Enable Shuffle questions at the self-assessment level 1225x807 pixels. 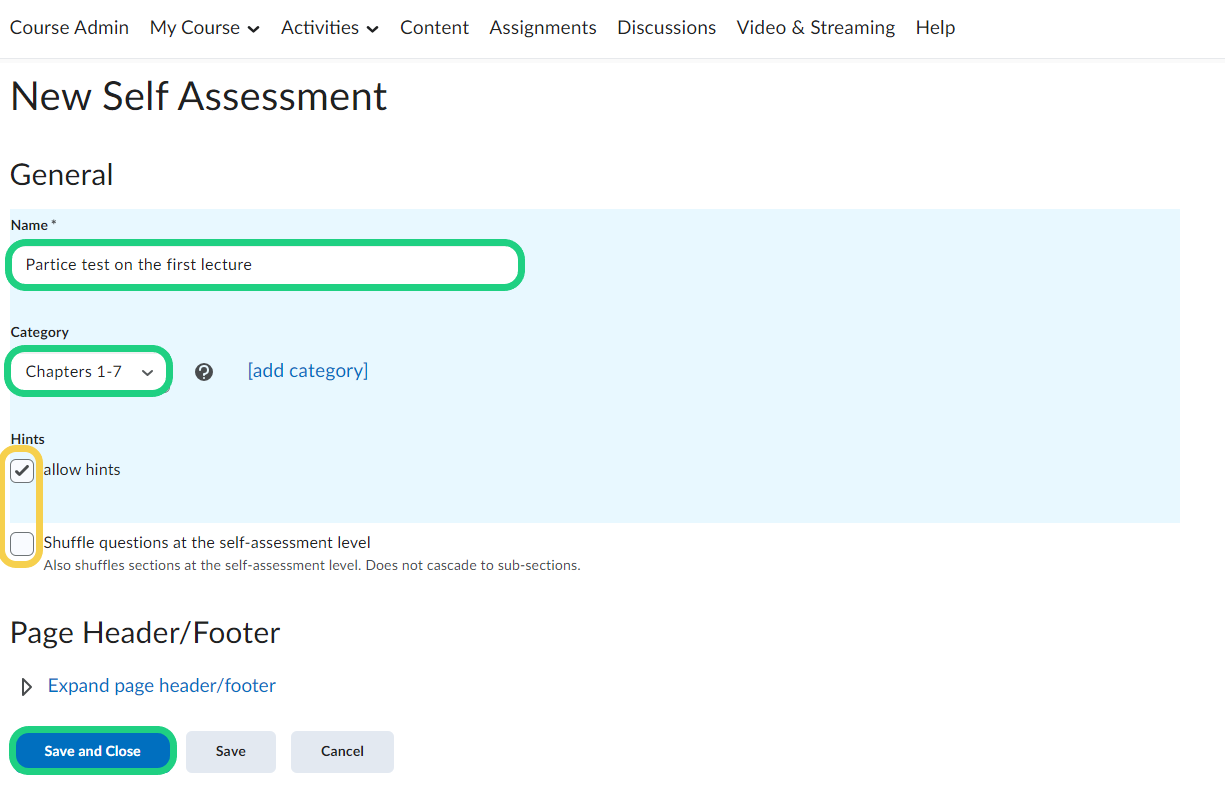pos(22,544)
